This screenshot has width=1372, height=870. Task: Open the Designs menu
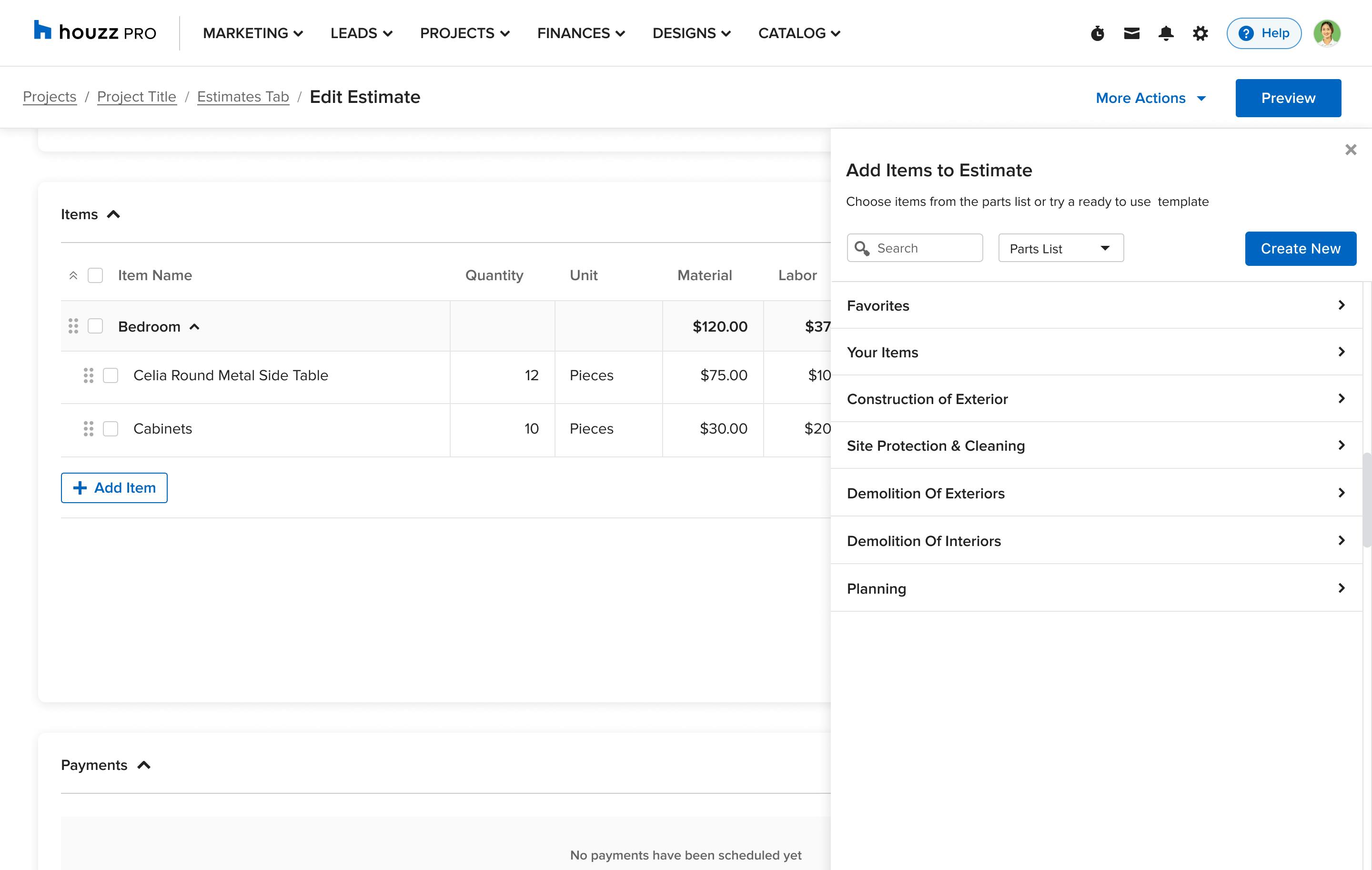tap(691, 33)
